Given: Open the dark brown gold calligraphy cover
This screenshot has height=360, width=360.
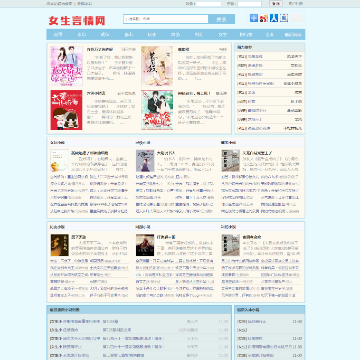Looking at the screenshot, I should [60, 245].
